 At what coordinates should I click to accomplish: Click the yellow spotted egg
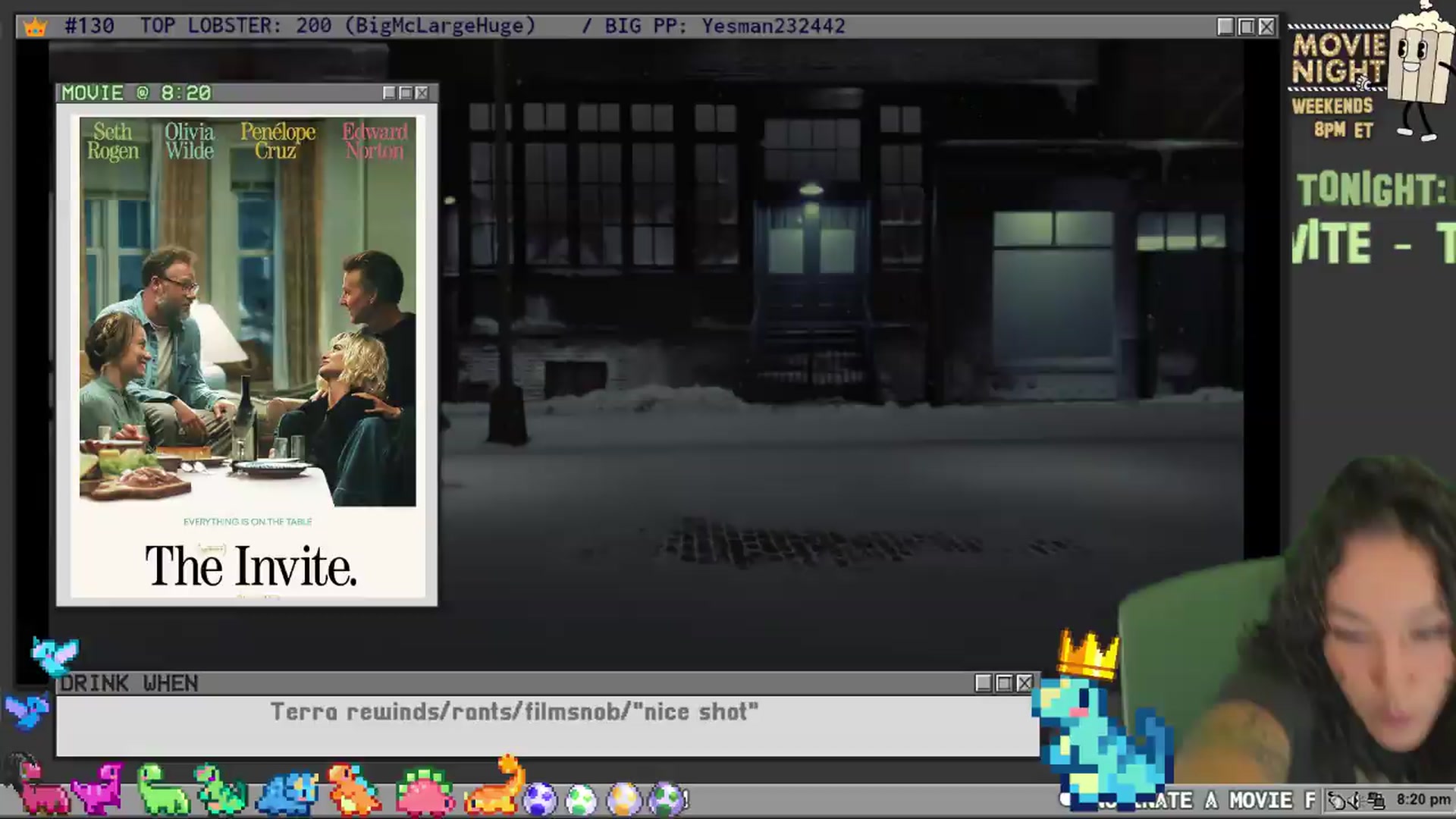pos(624,799)
